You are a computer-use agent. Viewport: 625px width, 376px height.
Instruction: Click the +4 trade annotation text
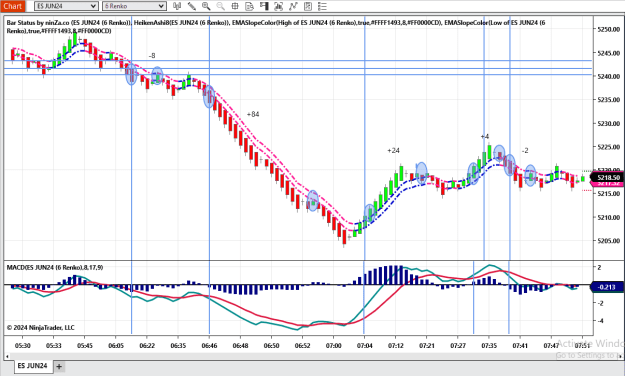[x=485, y=136]
